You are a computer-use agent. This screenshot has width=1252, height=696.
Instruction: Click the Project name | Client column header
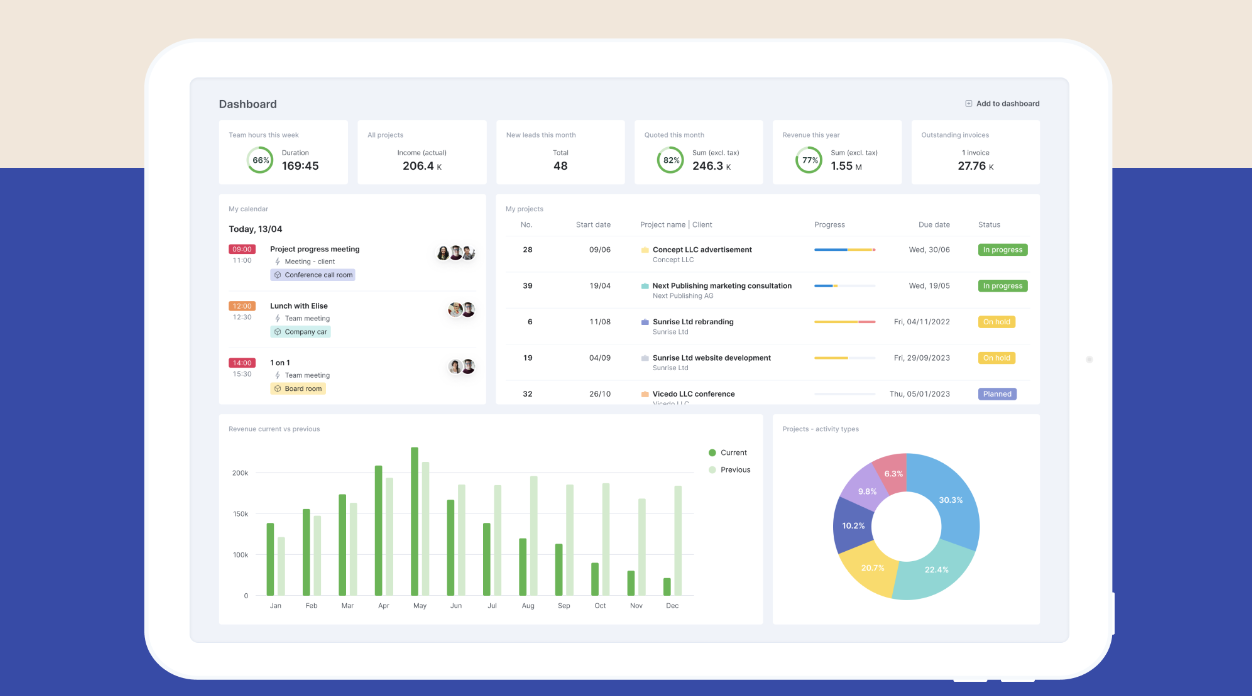677,225
